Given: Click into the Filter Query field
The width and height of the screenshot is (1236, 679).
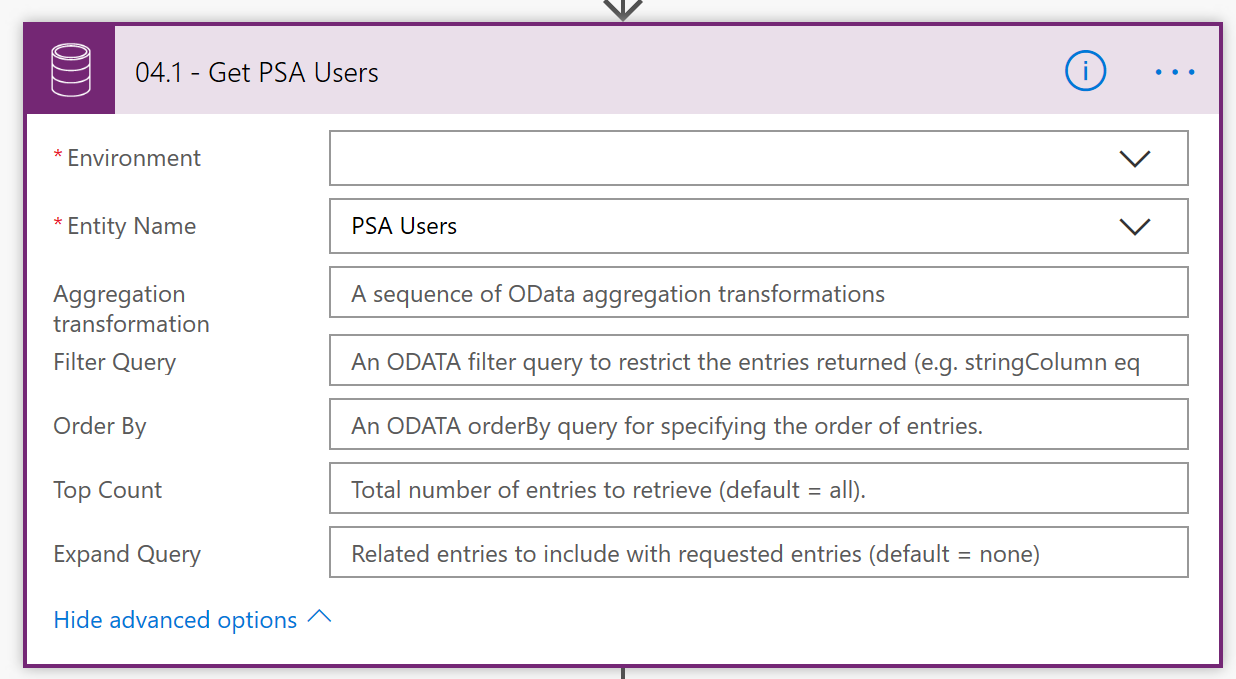Looking at the screenshot, I should [758, 362].
